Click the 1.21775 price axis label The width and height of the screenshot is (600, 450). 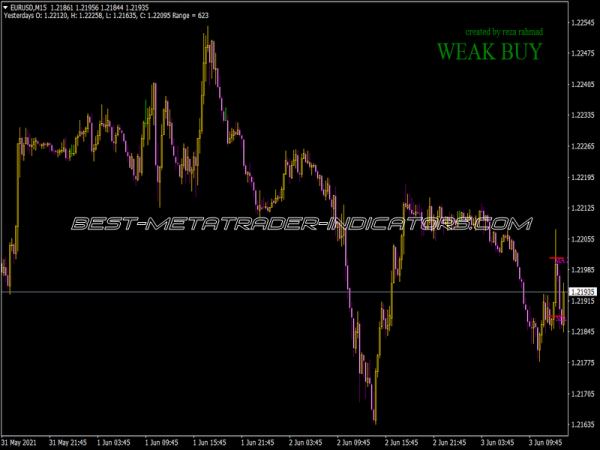[x=583, y=363]
